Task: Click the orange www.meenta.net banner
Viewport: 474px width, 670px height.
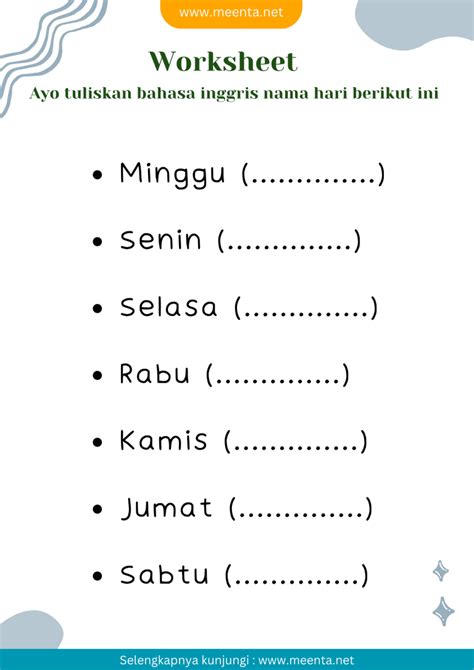Action: (x=231, y=13)
